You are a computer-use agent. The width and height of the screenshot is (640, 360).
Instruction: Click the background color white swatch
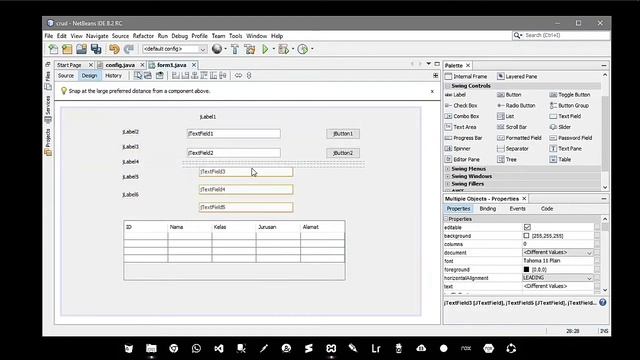[526, 236]
